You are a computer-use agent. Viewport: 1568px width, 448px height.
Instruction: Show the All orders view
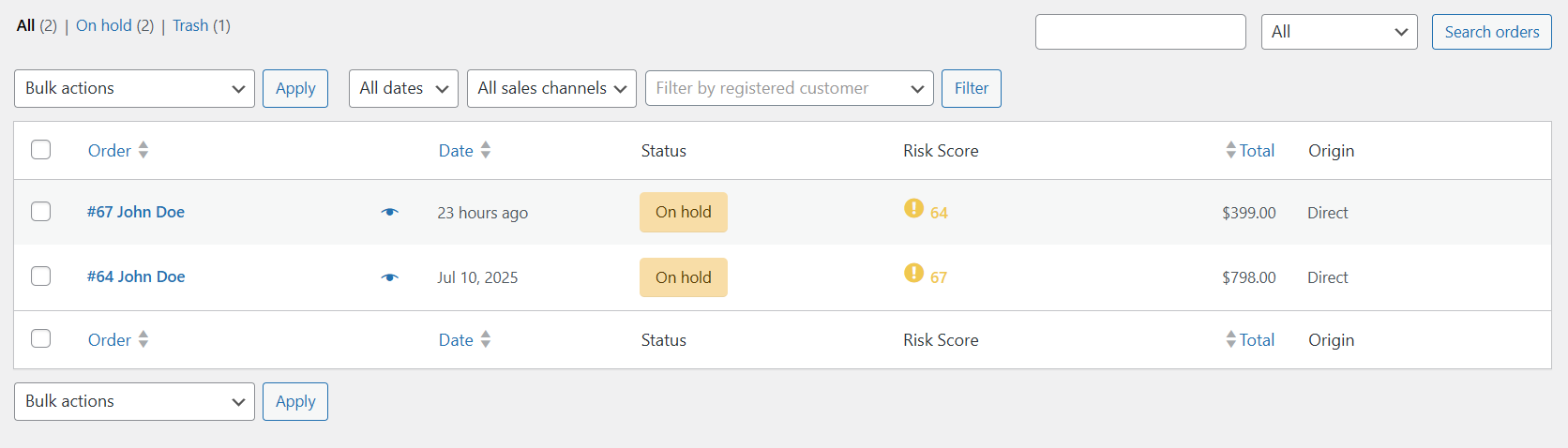[x=25, y=25]
